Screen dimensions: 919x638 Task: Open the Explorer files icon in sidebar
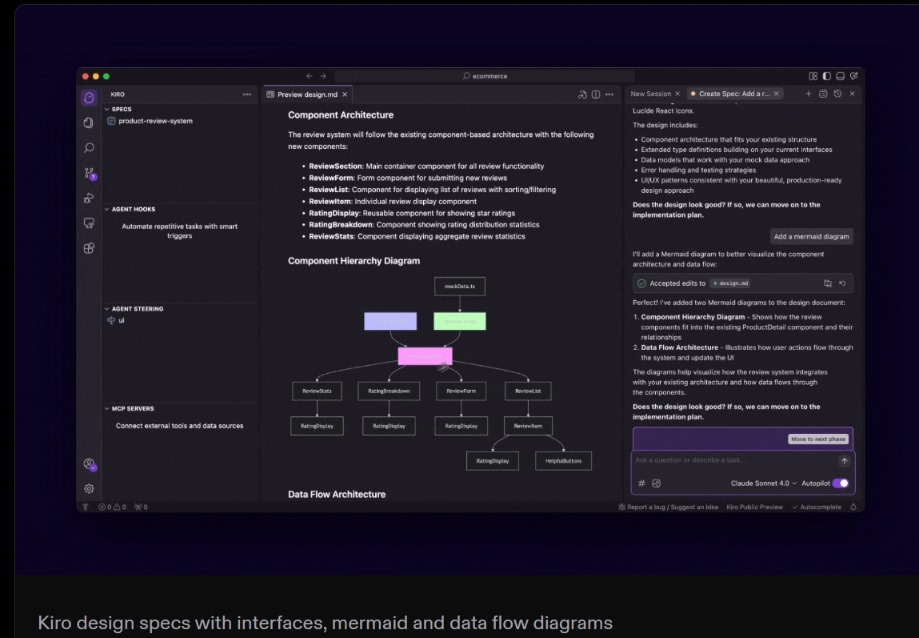[x=89, y=122]
